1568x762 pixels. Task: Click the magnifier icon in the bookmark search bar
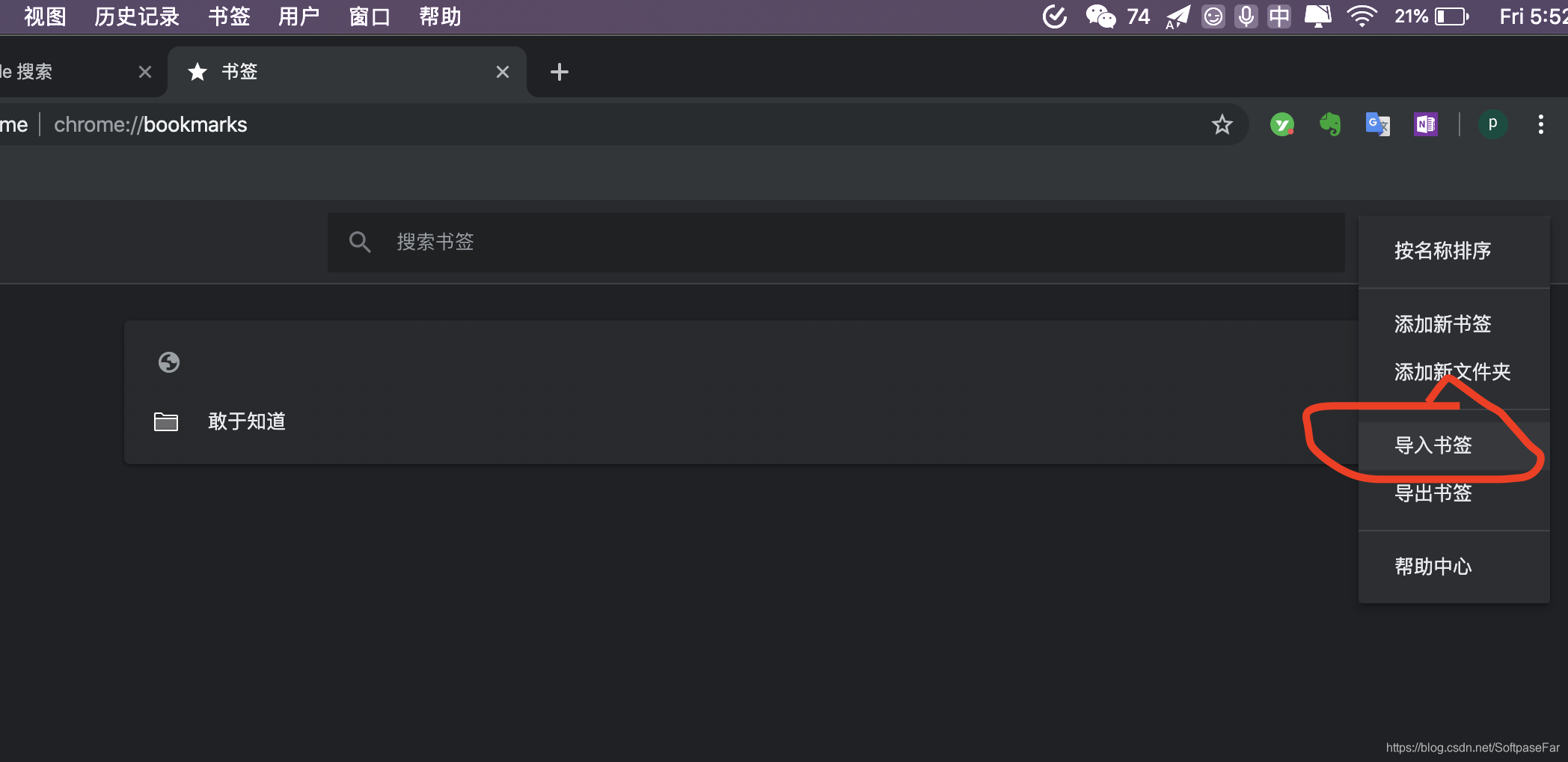[x=360, y=242]
